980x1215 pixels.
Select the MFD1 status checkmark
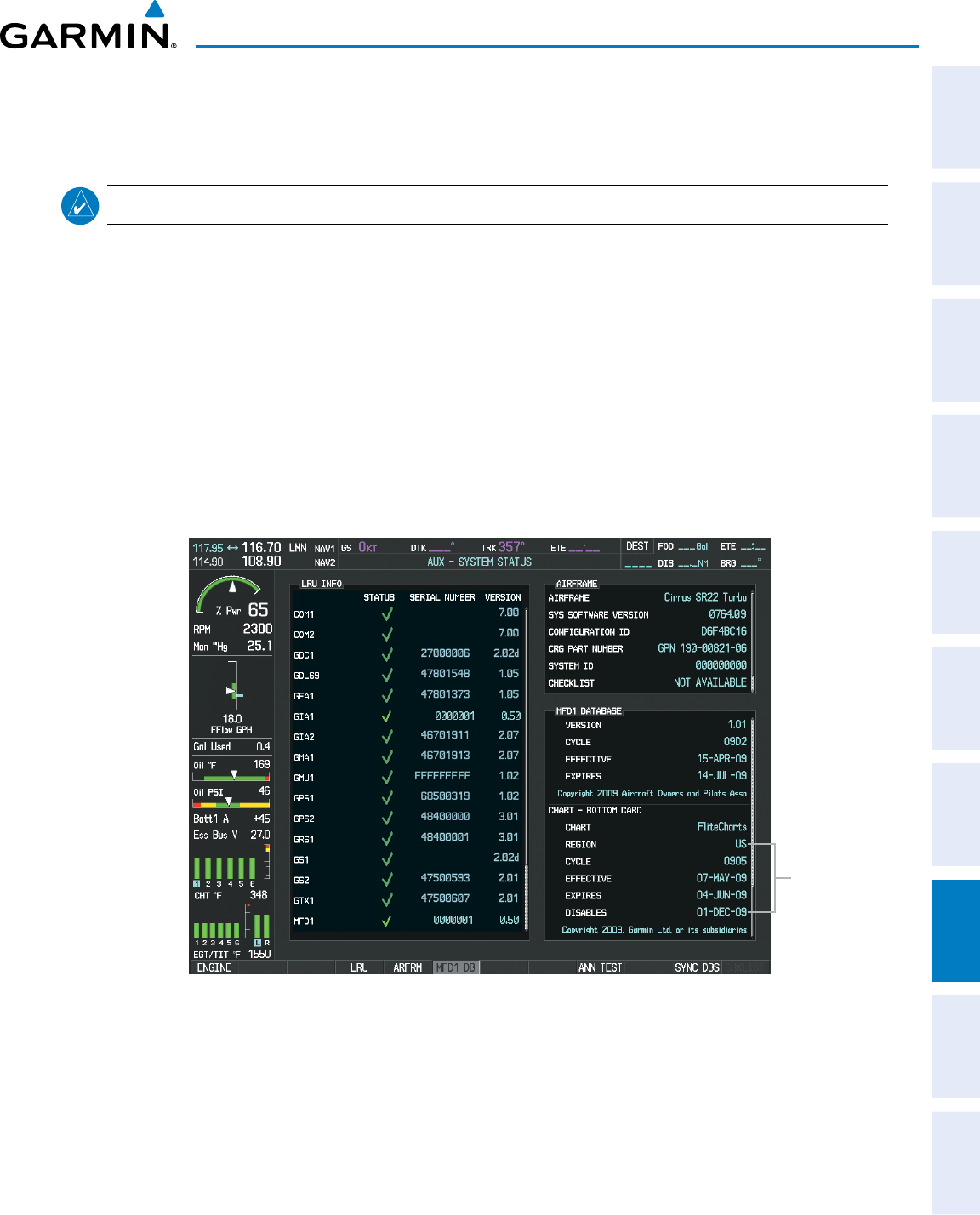click(x=387, y=920)
